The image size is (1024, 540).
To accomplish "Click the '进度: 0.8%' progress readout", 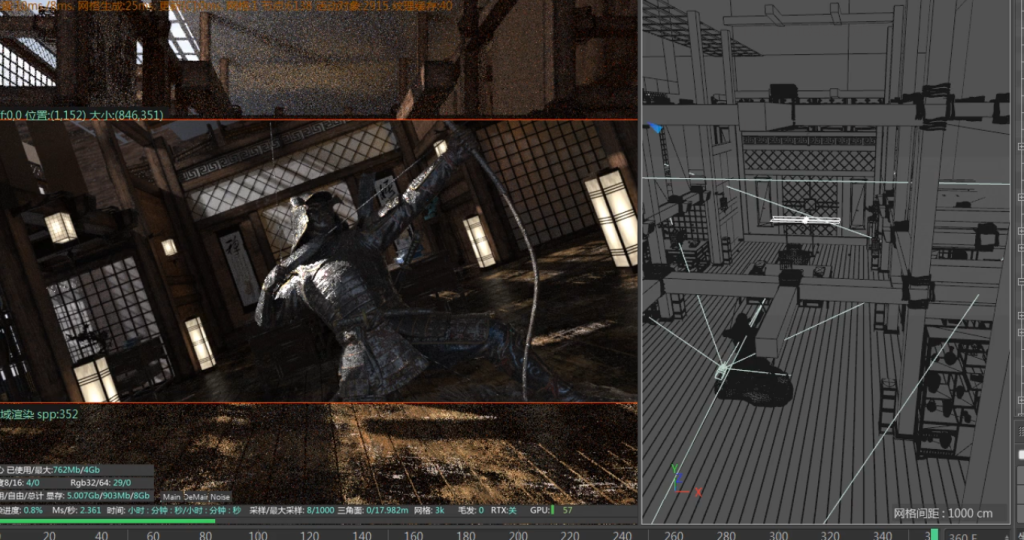I will (x=22, y=510).
